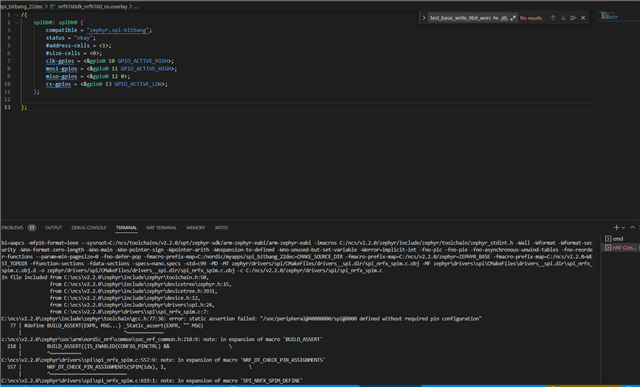Toggle Match Whole Word in find box
The image size is (640, 387).
coord(504,18)
